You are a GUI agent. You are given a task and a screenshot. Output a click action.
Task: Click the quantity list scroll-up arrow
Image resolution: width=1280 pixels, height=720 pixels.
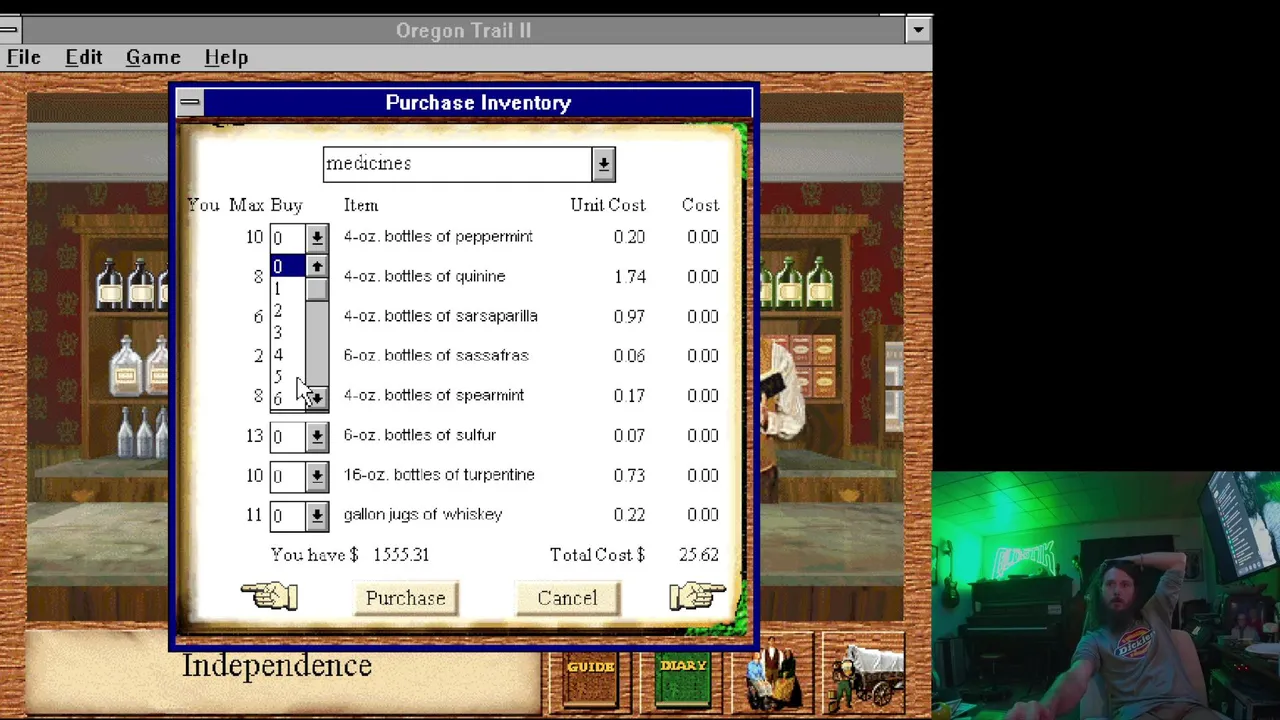316,267
